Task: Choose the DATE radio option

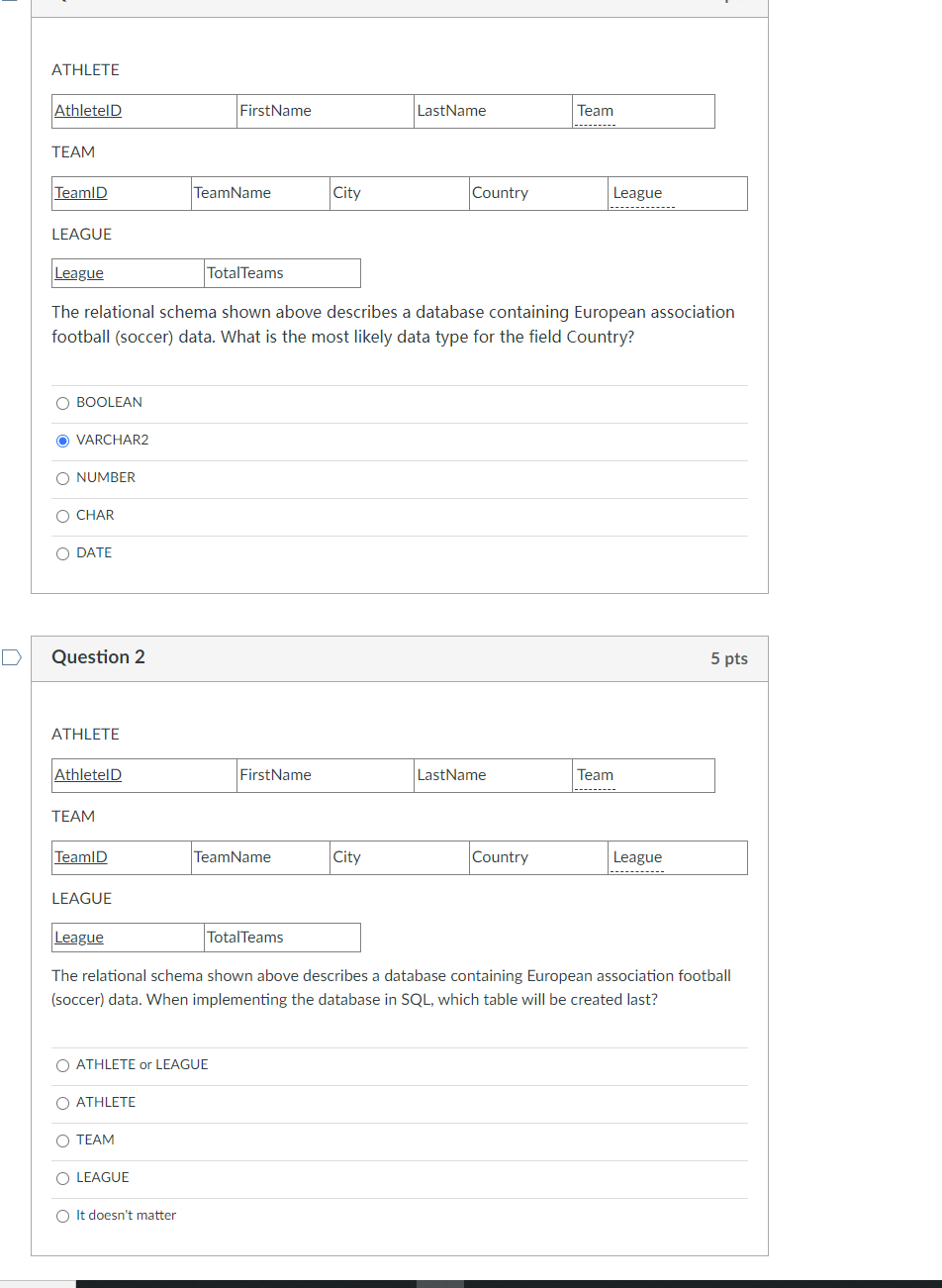Action: pyautogui.click(x=63, y=553)
